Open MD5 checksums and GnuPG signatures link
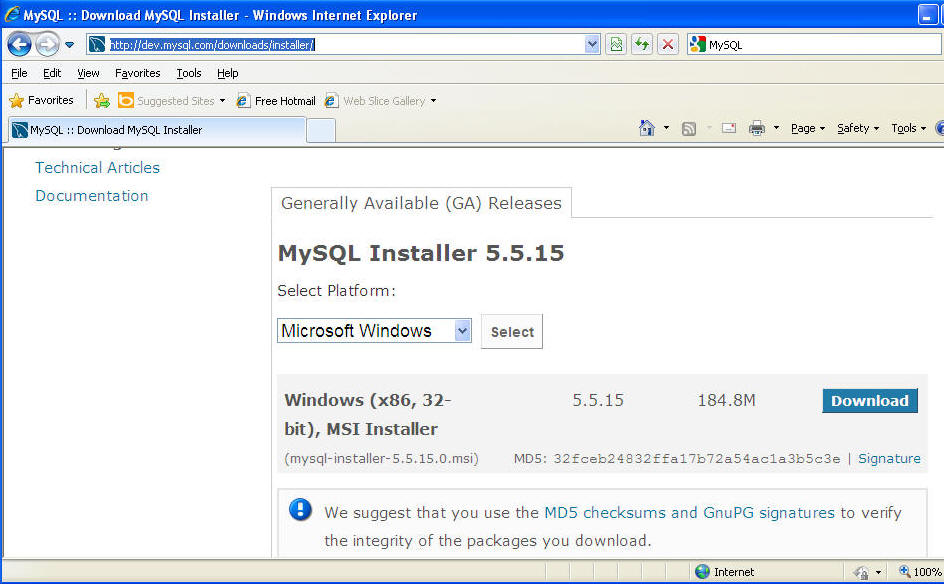 point(689,512)
